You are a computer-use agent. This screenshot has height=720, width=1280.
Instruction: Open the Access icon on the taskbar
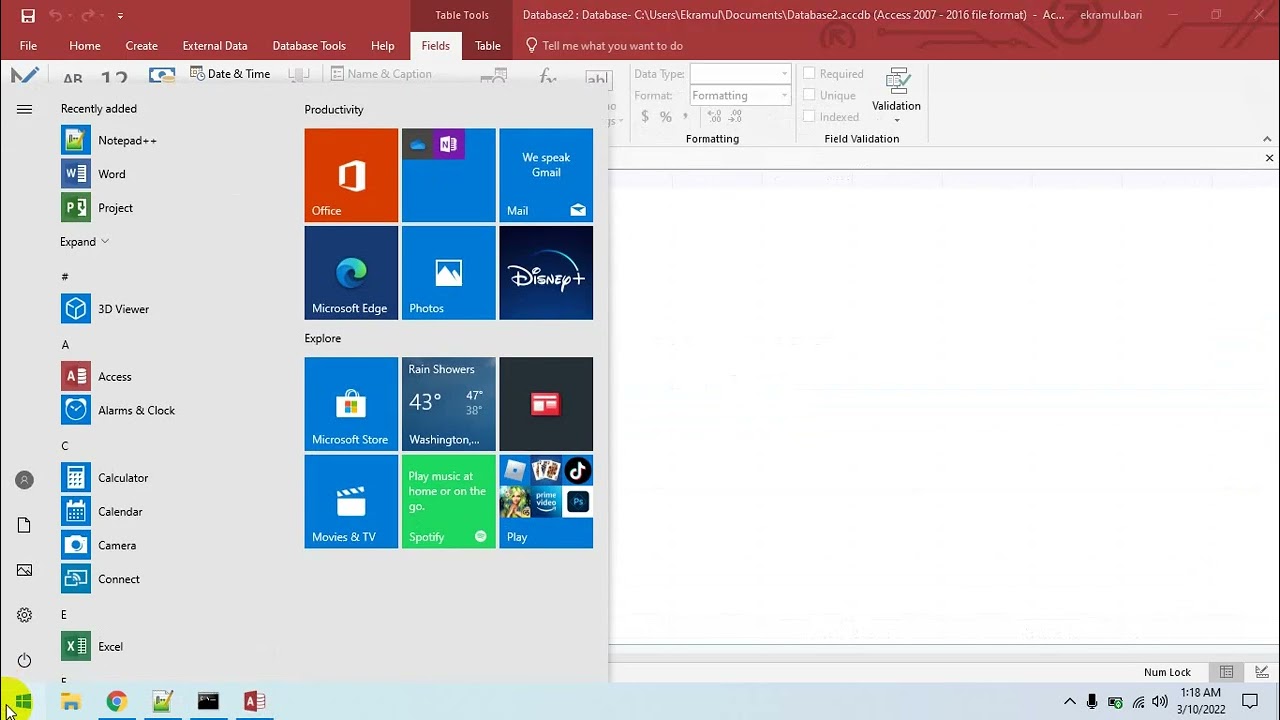point(254,702)
